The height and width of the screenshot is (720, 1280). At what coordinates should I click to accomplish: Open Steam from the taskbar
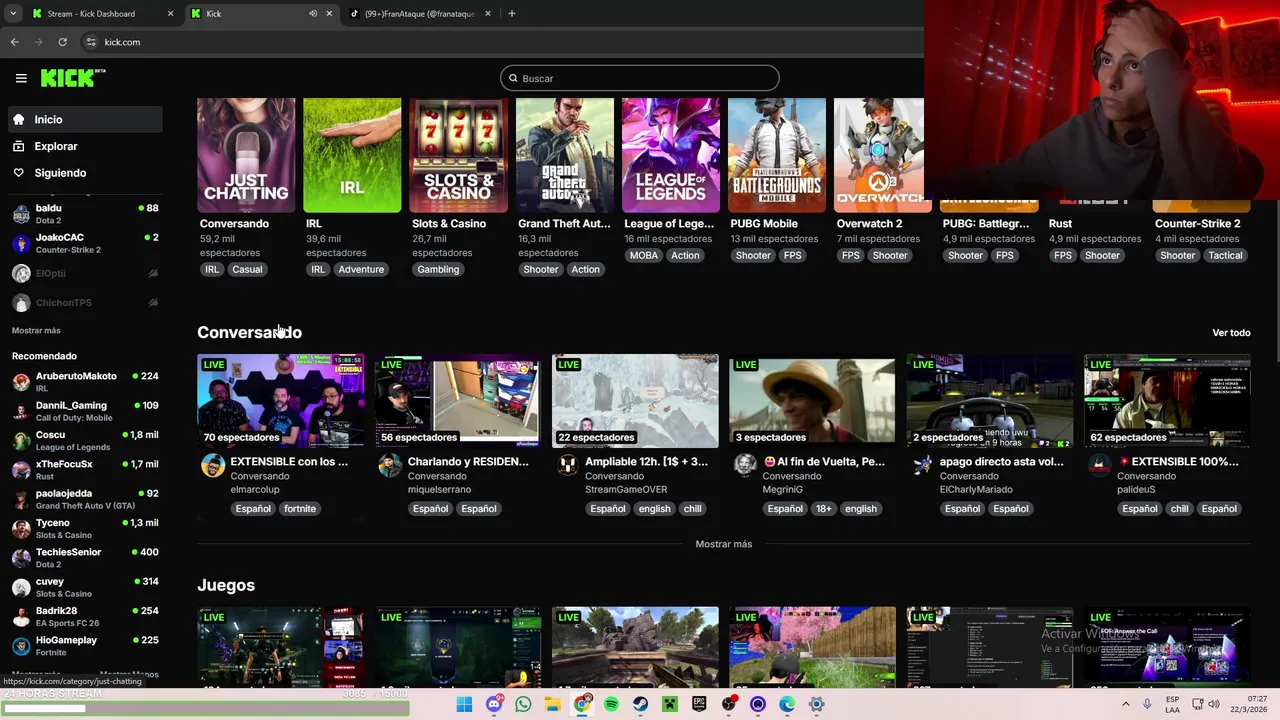[640, 704]
